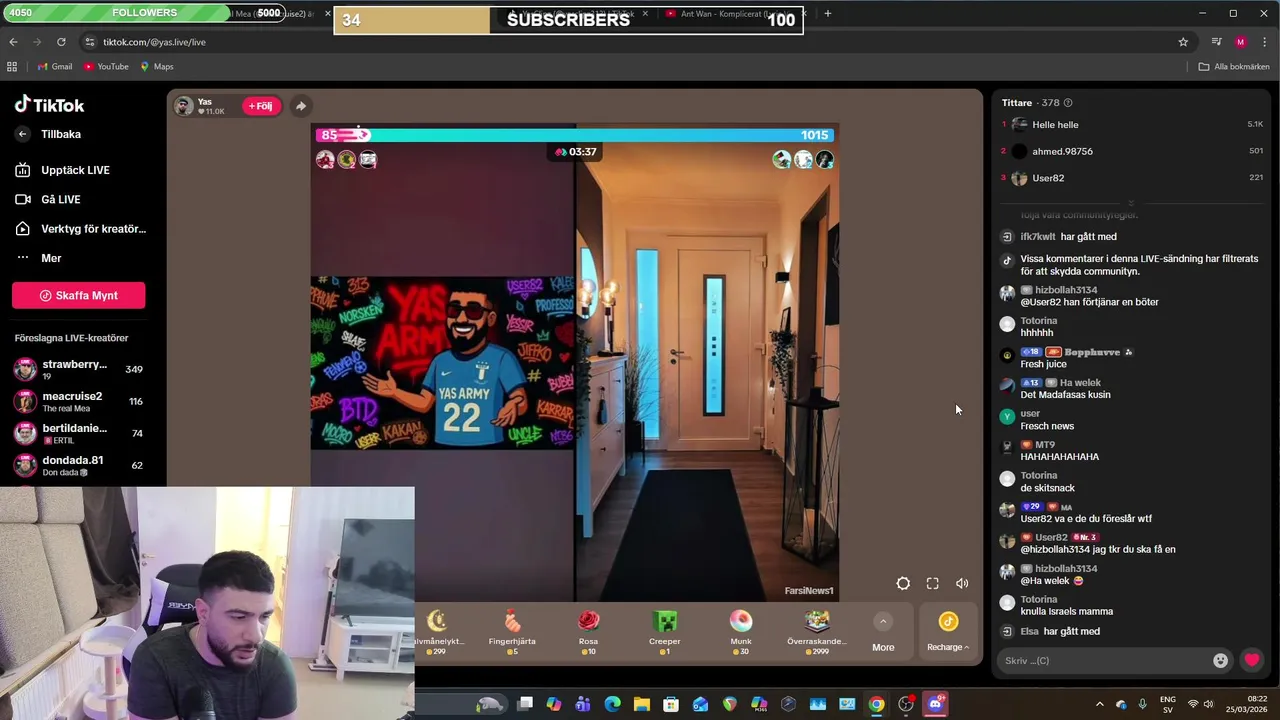Open the Recharge coins menu
The width and height of the screenshot is (1280, 720).
pos(948,632)
